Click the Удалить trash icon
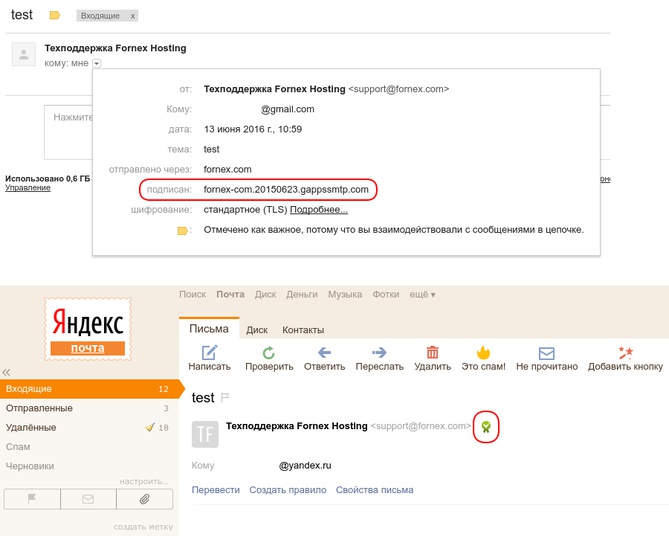Screen dimensions: 669x540 pos(432,352)
